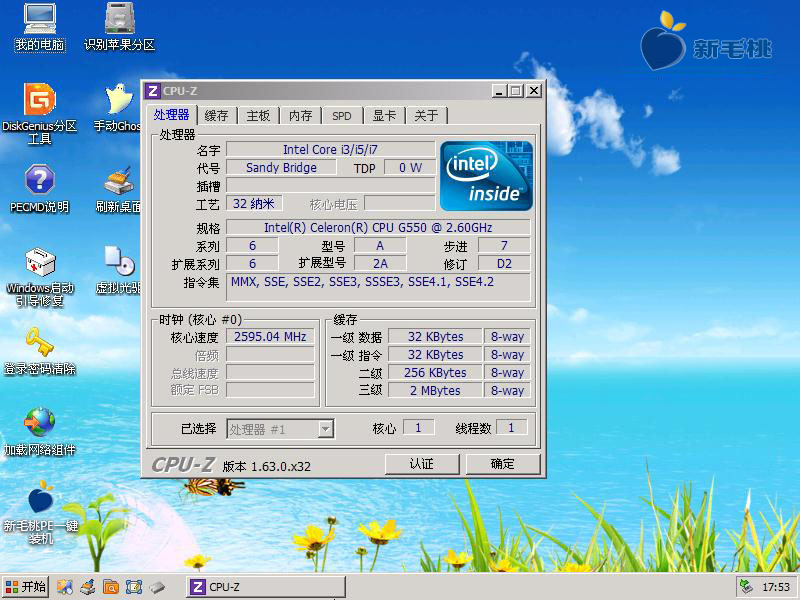This screenshot has height=600, width=800.
Task: Open the SPD tab
Action: (342, 116)
